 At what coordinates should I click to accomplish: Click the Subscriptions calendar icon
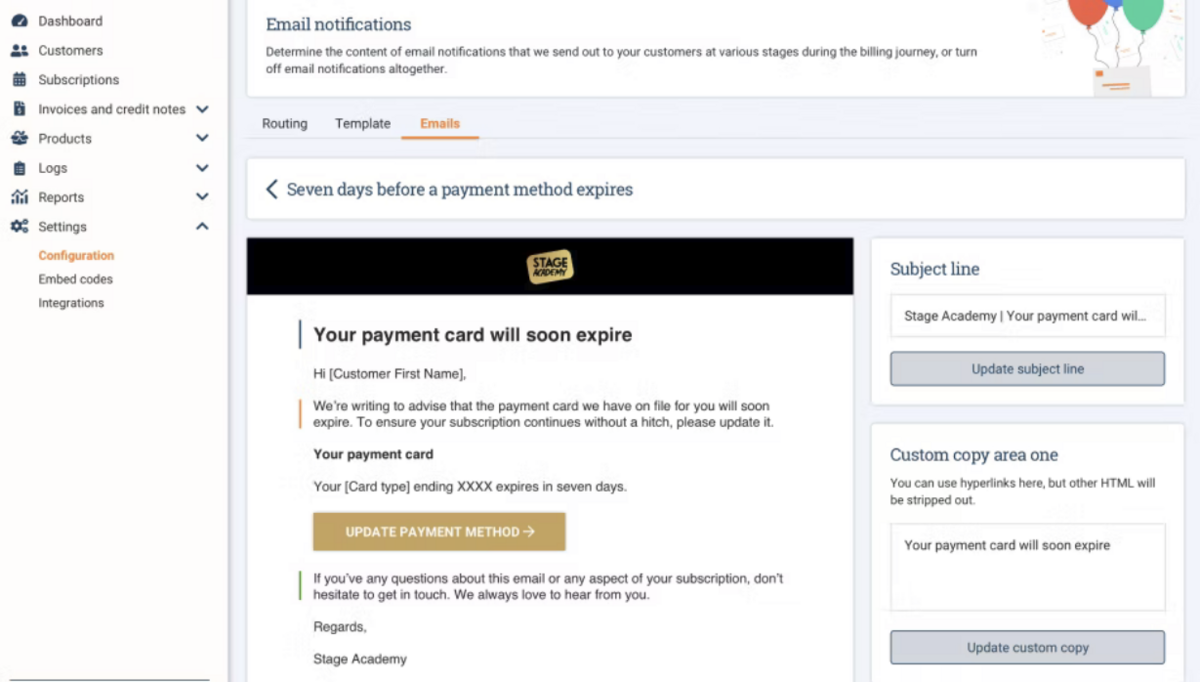pyautogui.click(x=19, y=80)
